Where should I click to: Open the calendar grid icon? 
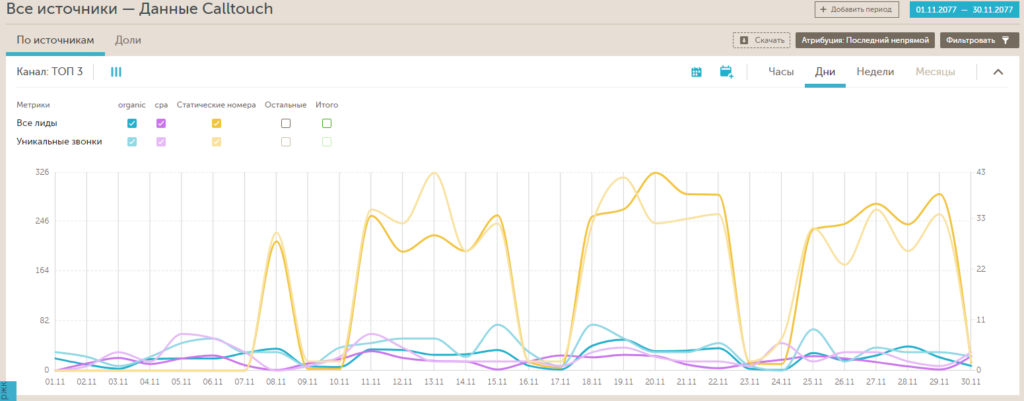coord(696,72)
